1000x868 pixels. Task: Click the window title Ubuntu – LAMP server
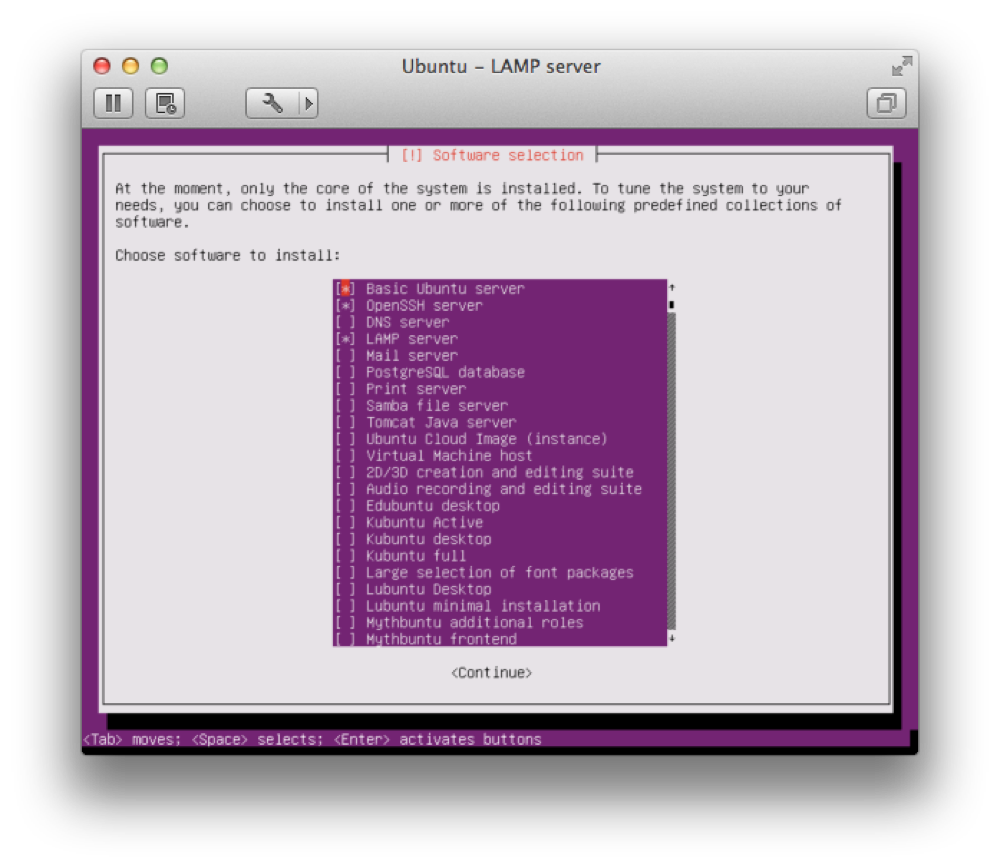[x=501, y=66]
